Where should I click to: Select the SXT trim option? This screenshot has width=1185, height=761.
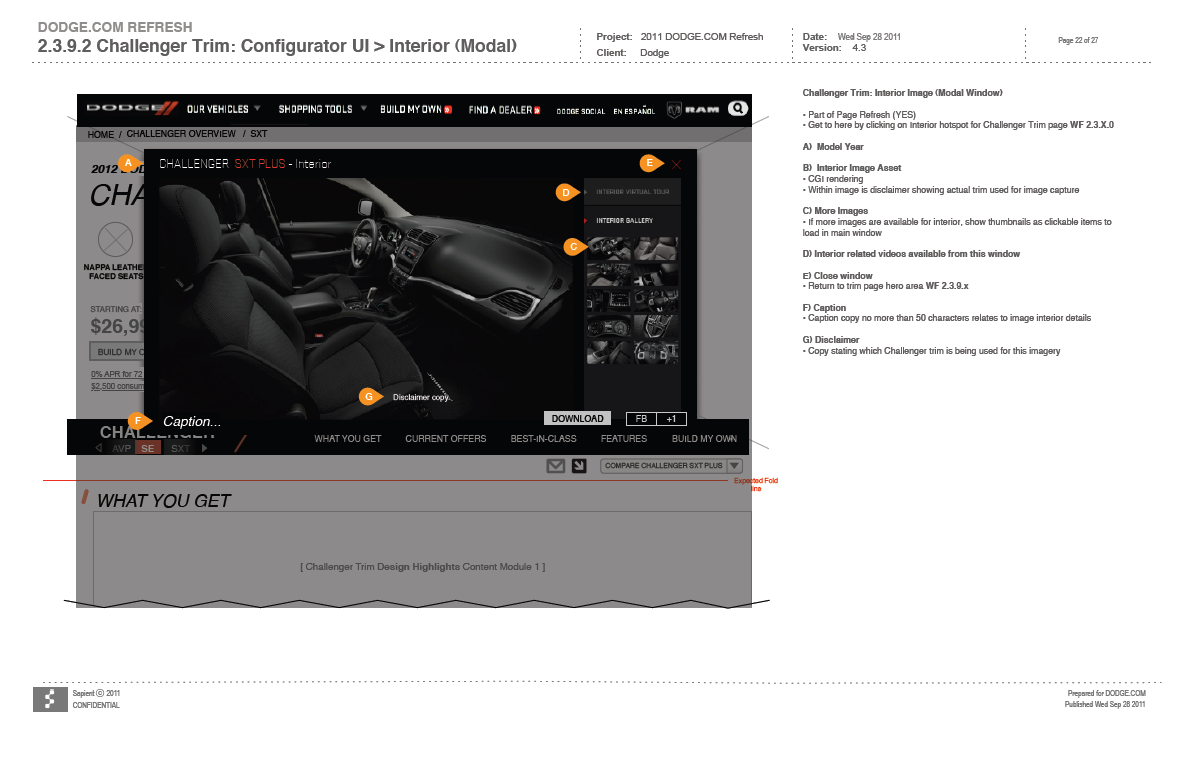click(180, 449)
